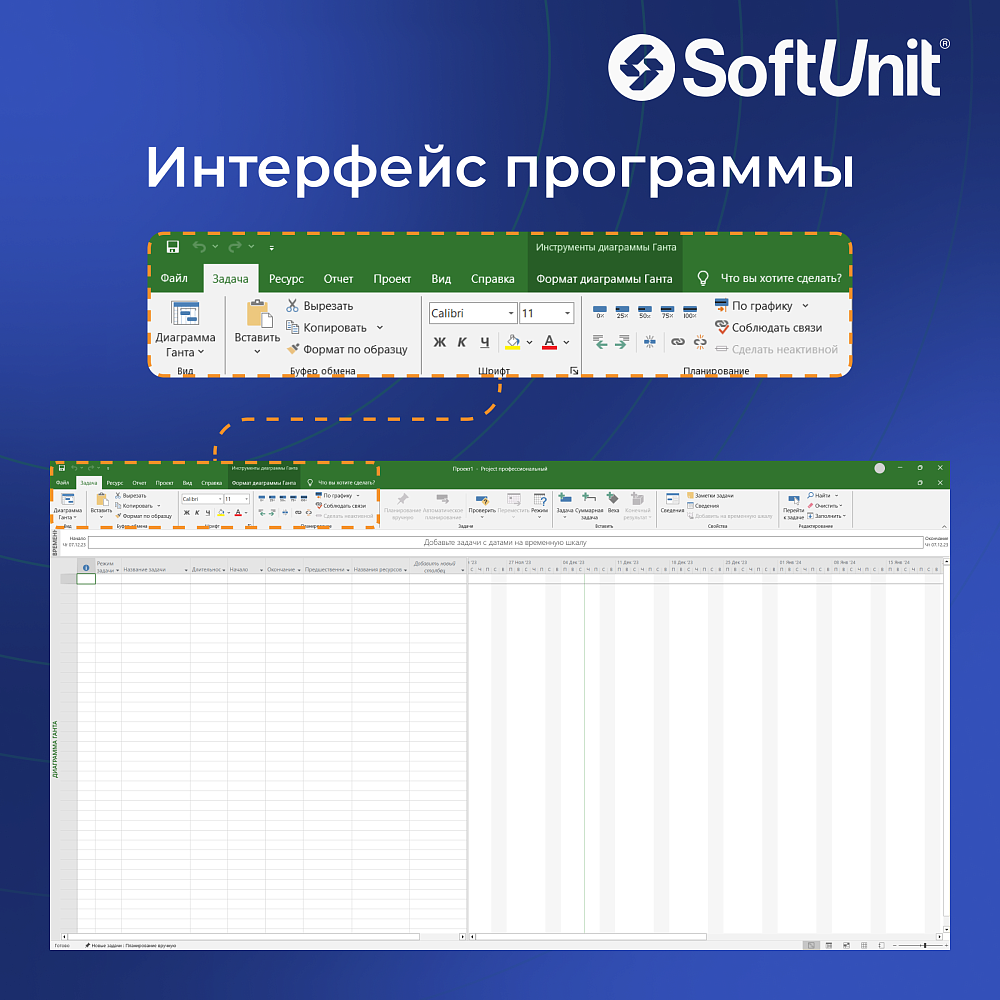Toggle bold Ж in the enlarged callout
Screen dimensions: 1000x1000
pyautogui.click(x=439, y=342)
